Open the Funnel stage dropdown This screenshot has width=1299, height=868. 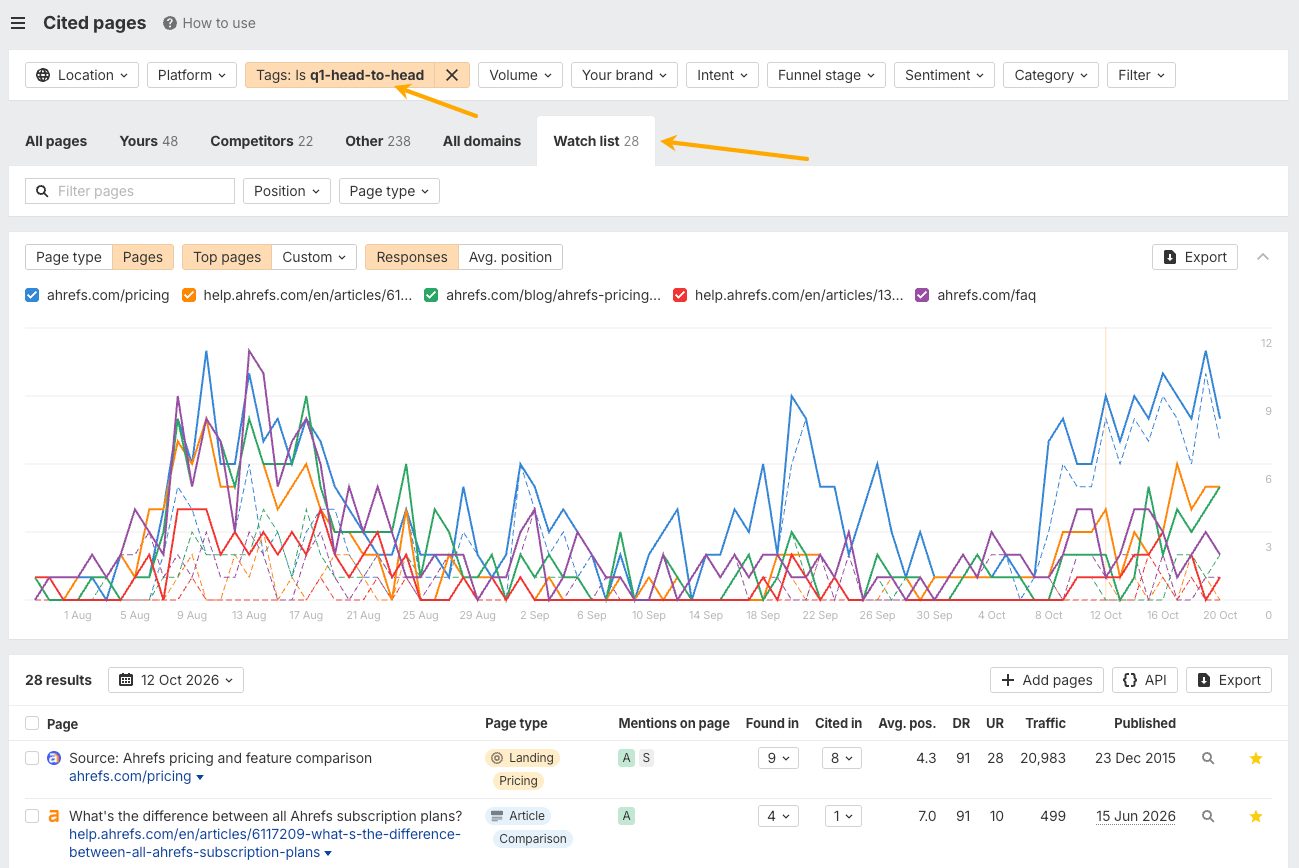[826, 75]
